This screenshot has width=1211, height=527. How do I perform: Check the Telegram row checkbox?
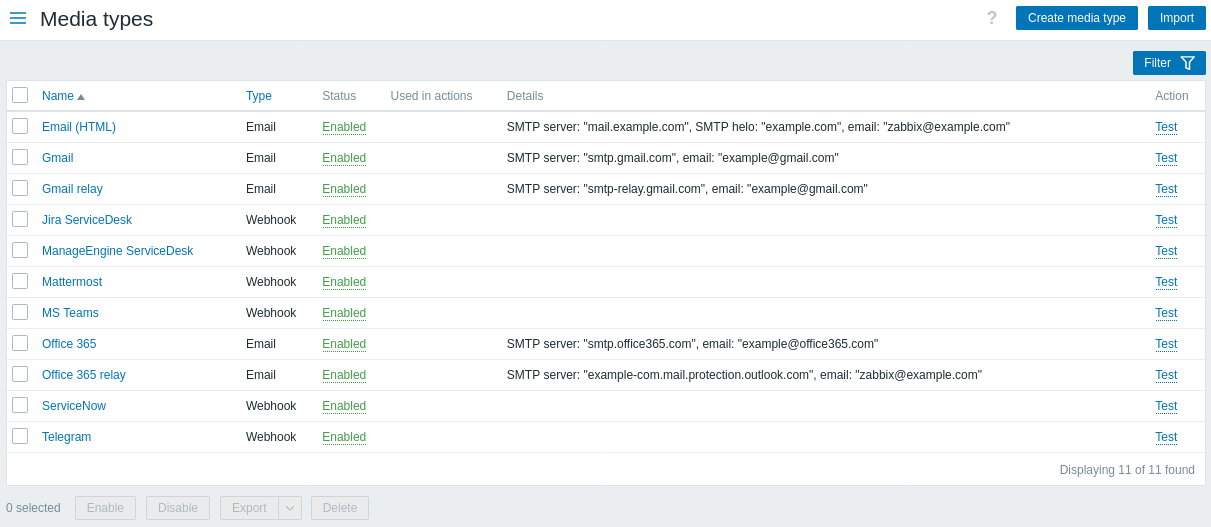20,436
